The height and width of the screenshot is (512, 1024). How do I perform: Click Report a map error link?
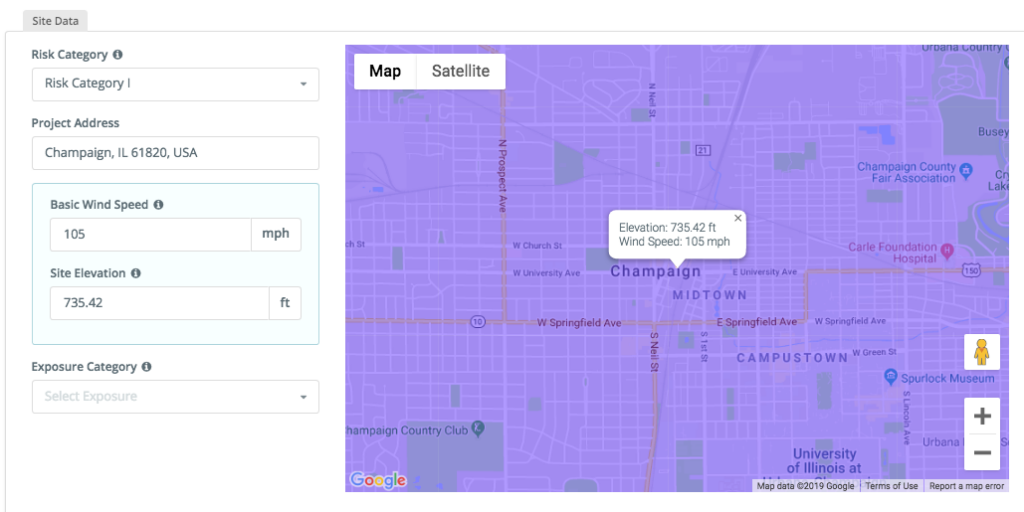[x=966, y=486]
